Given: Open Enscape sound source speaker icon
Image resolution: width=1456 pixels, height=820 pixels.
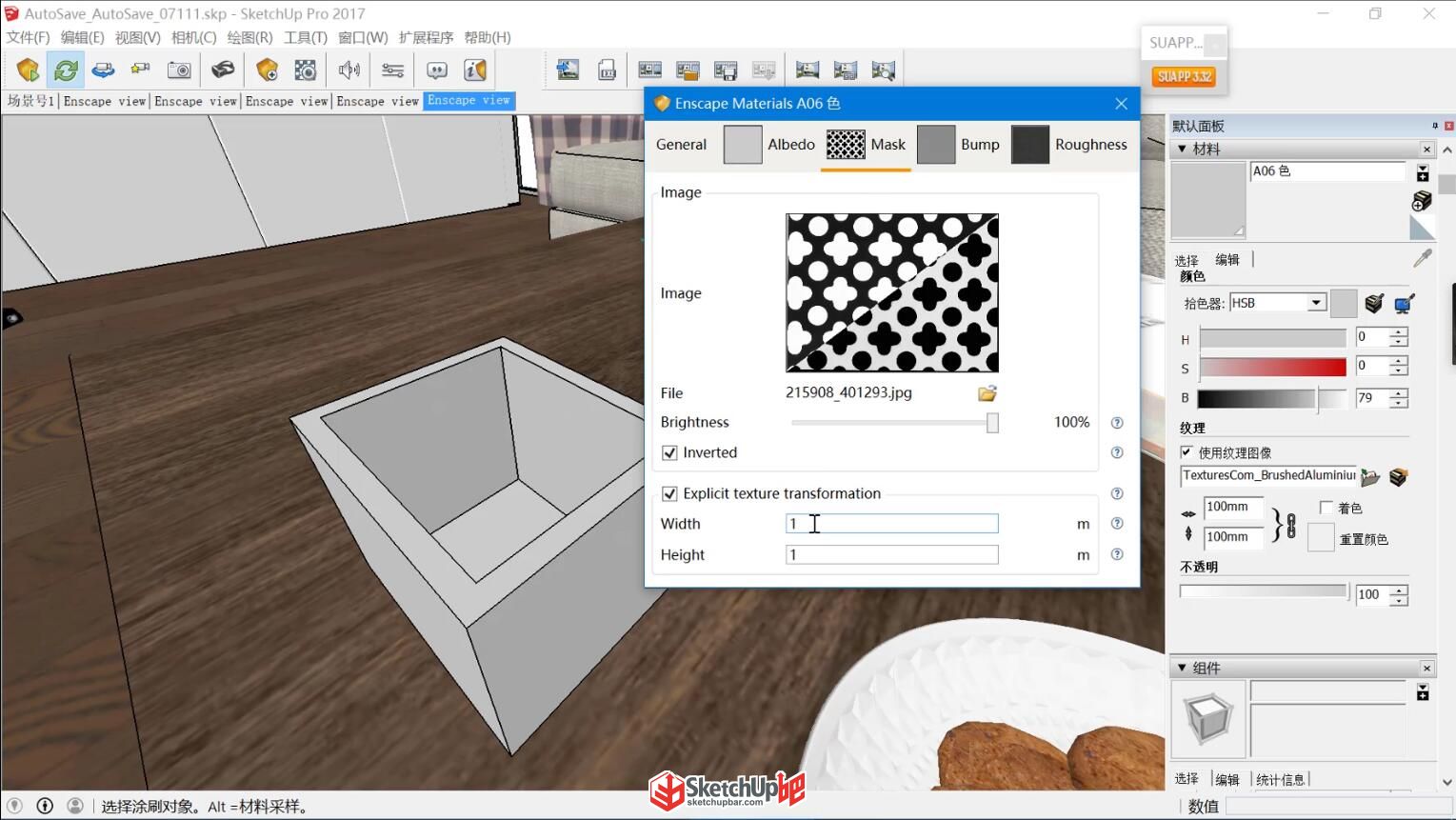Looking at the screenshot, I should [x=349, y=70].
